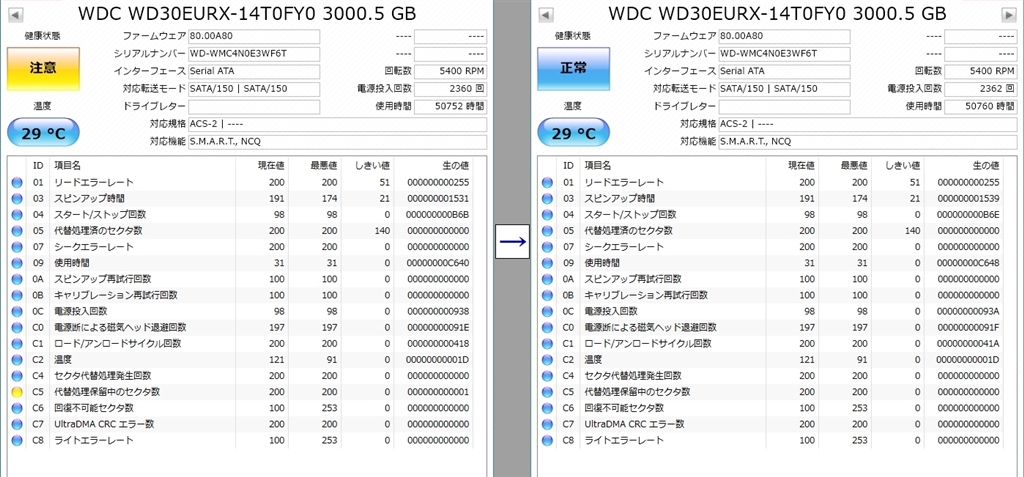Select UltraDMA CRC エラー数 row name in 正常 window
Image resolution: width=1024 pixels, height=477 pixels.
point(634,425)
